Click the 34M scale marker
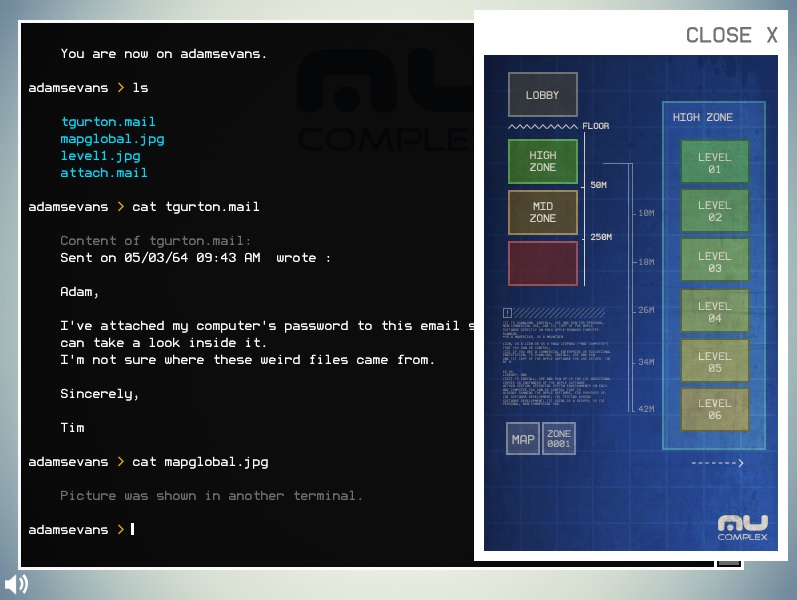797x600 pixels. click(x=646, y=362)
